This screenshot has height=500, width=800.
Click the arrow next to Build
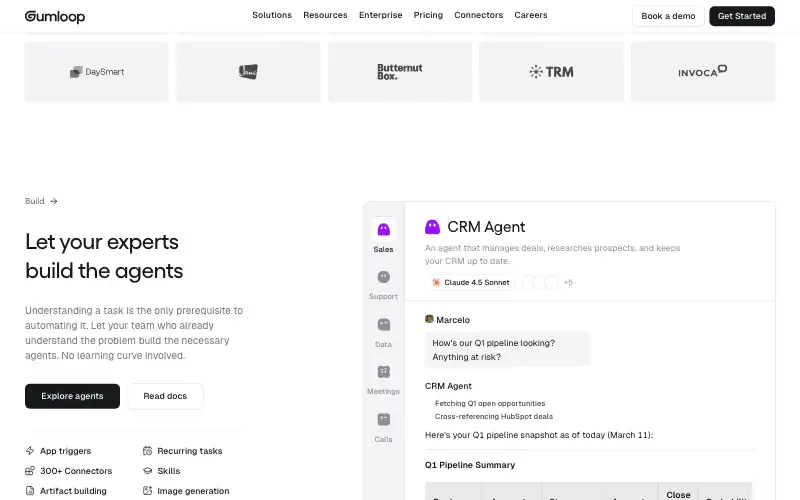coord(54,201)
